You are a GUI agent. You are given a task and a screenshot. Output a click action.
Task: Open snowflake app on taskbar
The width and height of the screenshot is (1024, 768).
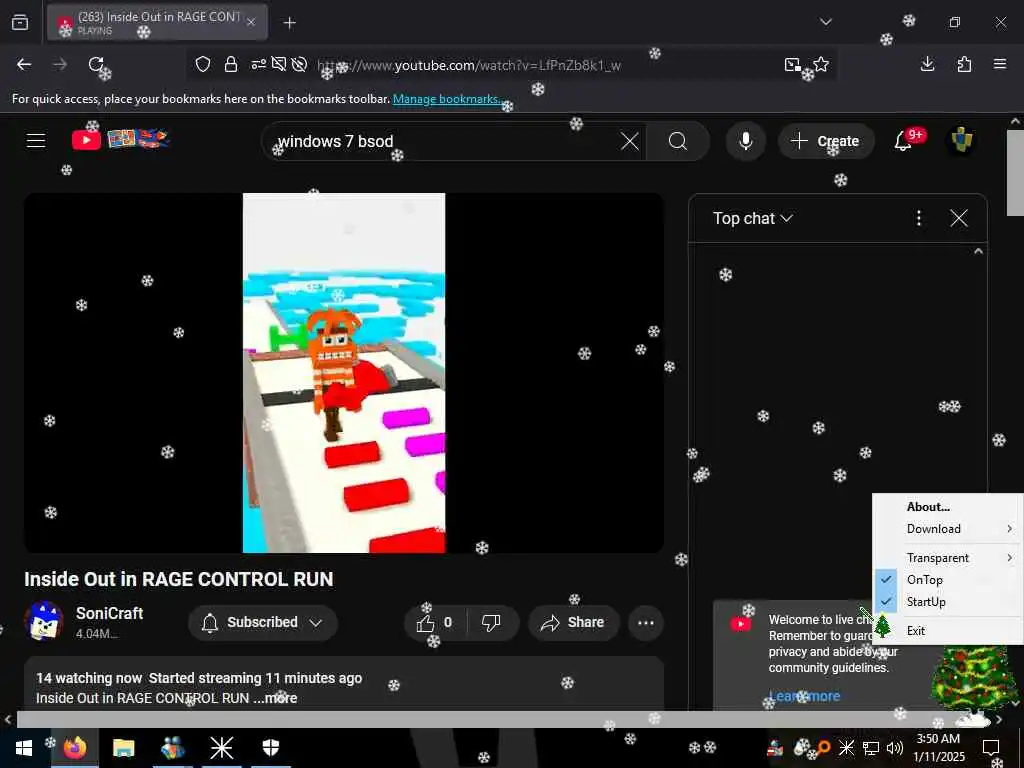point(221,748)
